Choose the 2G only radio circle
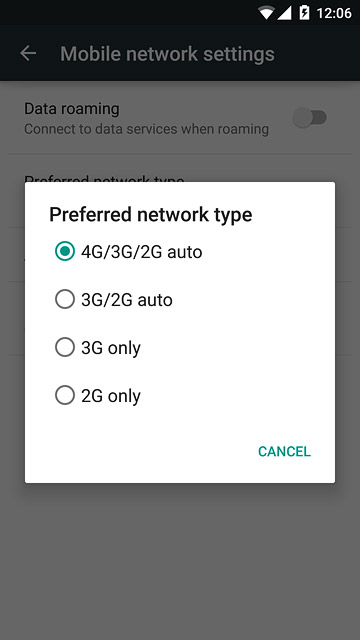This screenshot has width=360, height=640. point(65,396)
